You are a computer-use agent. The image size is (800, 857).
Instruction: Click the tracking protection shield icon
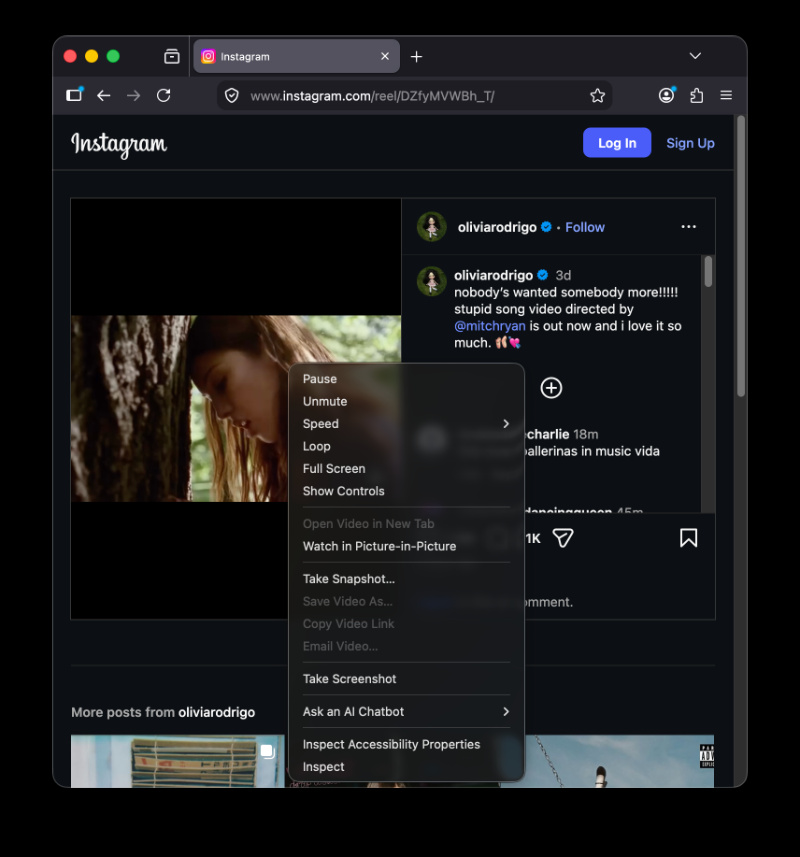232,96
